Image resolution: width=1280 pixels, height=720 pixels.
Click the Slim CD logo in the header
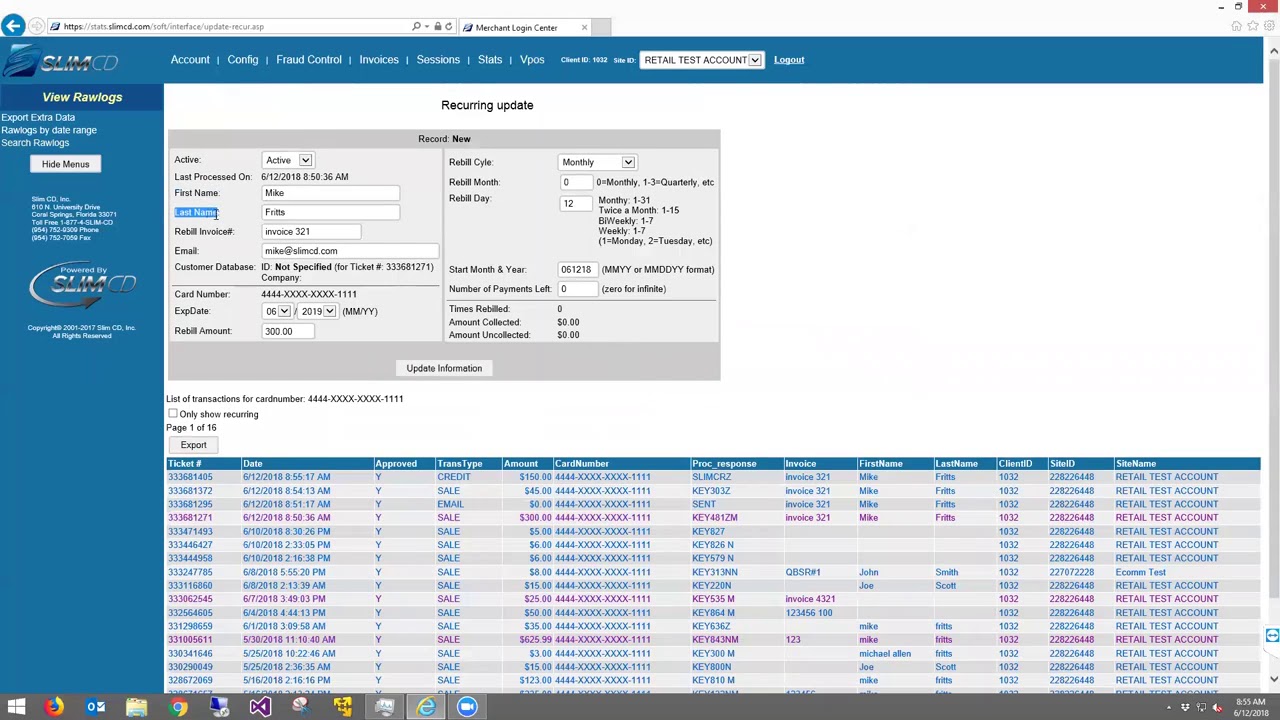point(62,62)
